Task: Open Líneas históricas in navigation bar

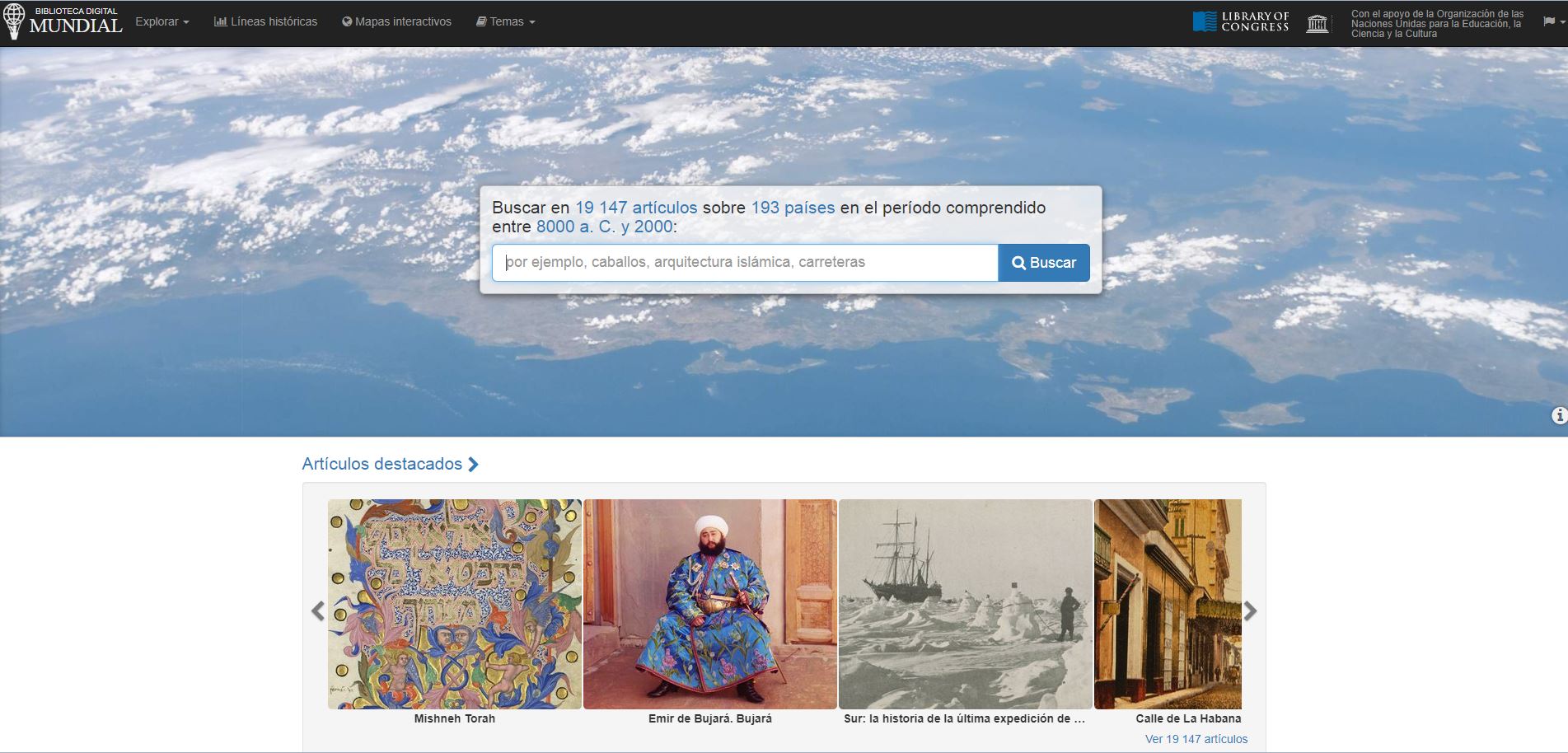Action: [265, 22]
